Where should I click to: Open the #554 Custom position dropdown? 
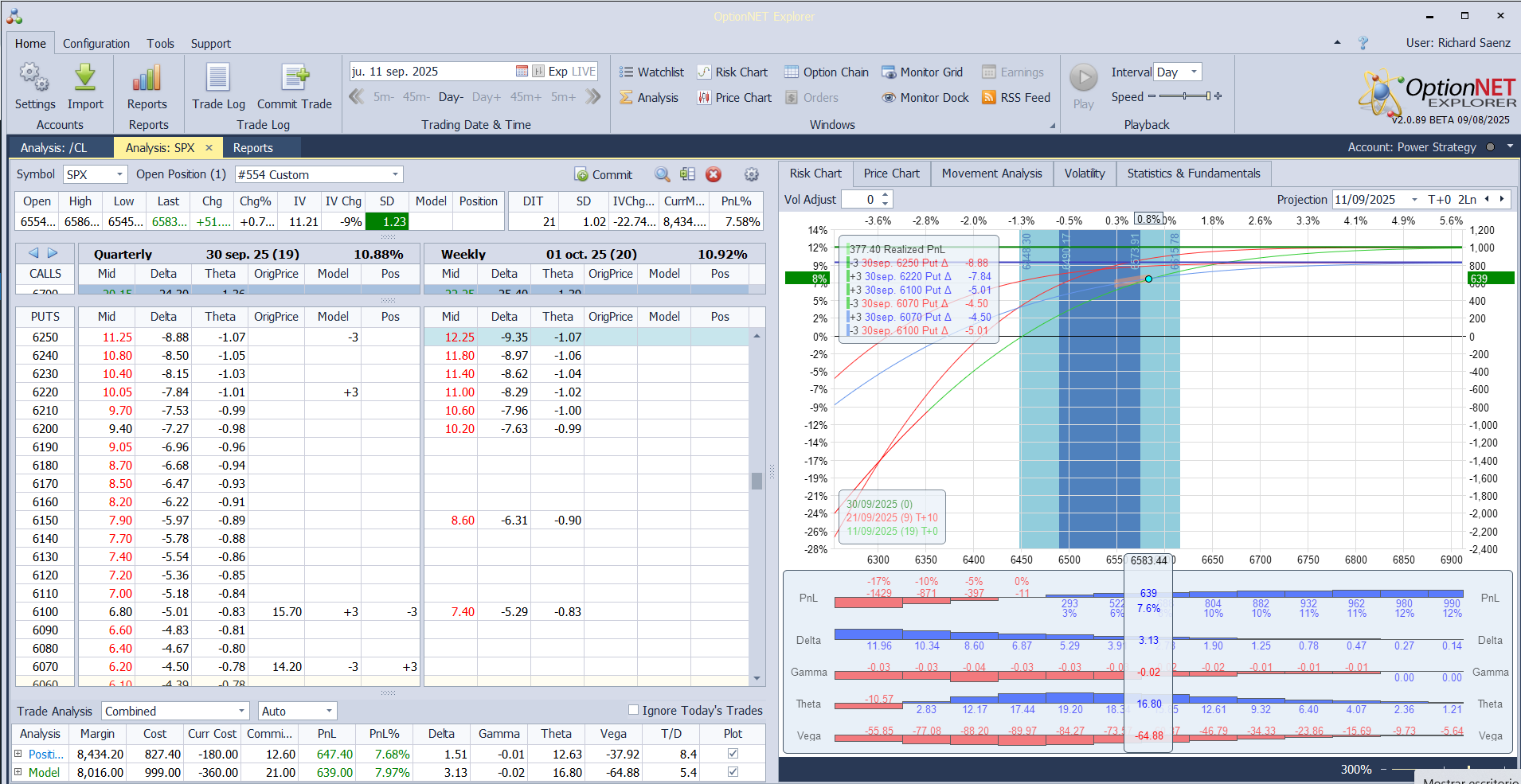click(x=395, y=174)
